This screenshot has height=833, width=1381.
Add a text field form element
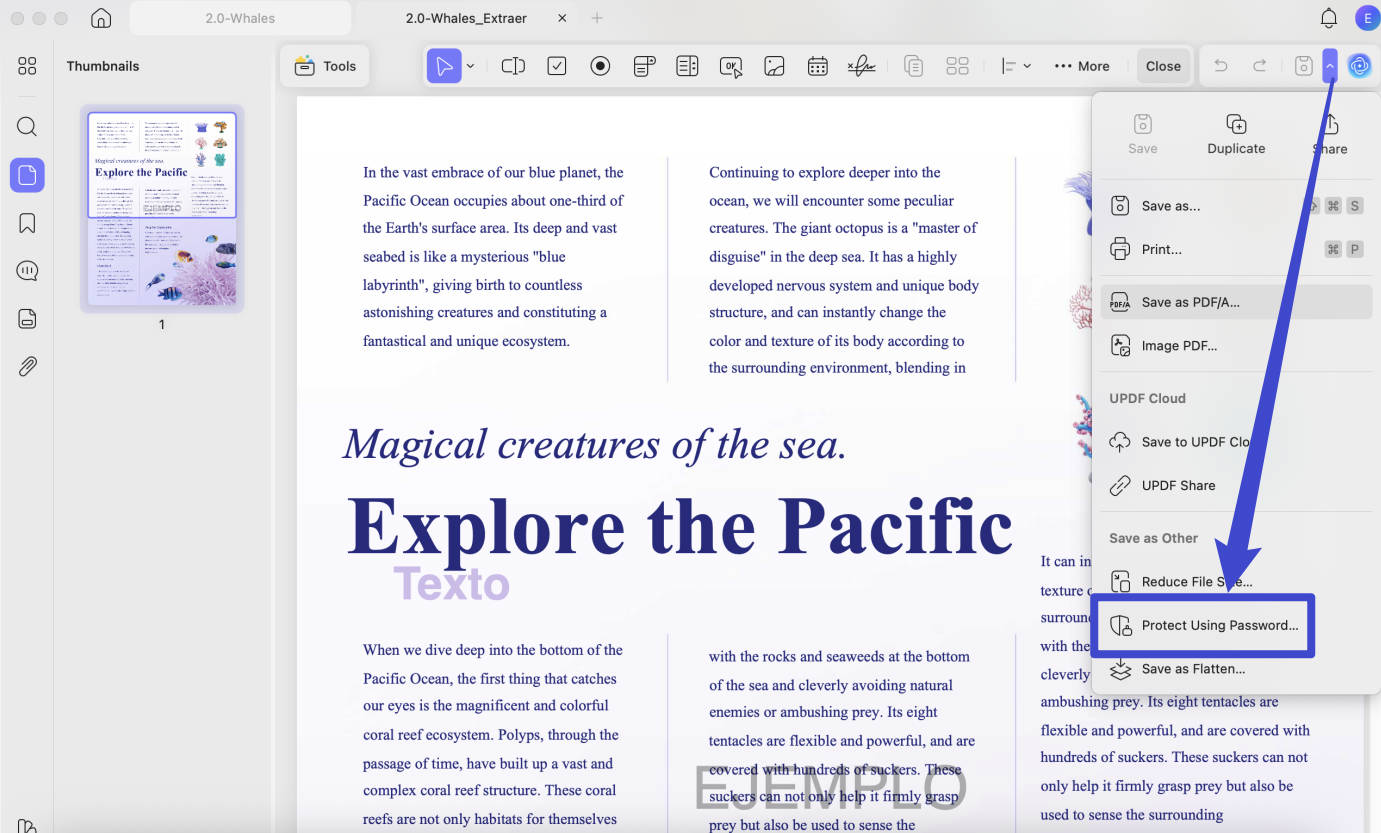coord(513,66)
